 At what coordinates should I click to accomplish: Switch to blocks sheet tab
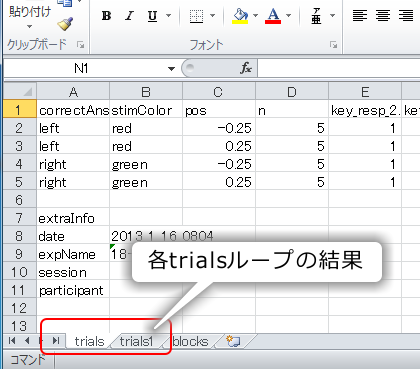tap(191, 341)
